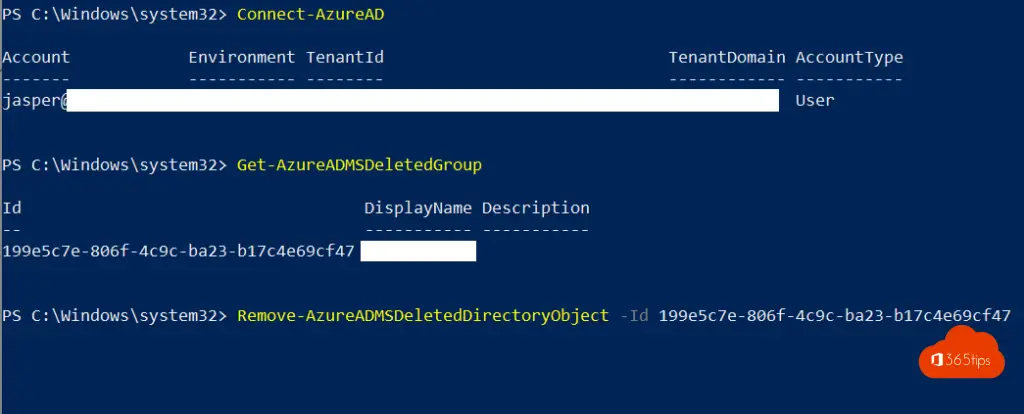Click the AccountType column header
This screenshot has width=1024, height=414.
849,57
